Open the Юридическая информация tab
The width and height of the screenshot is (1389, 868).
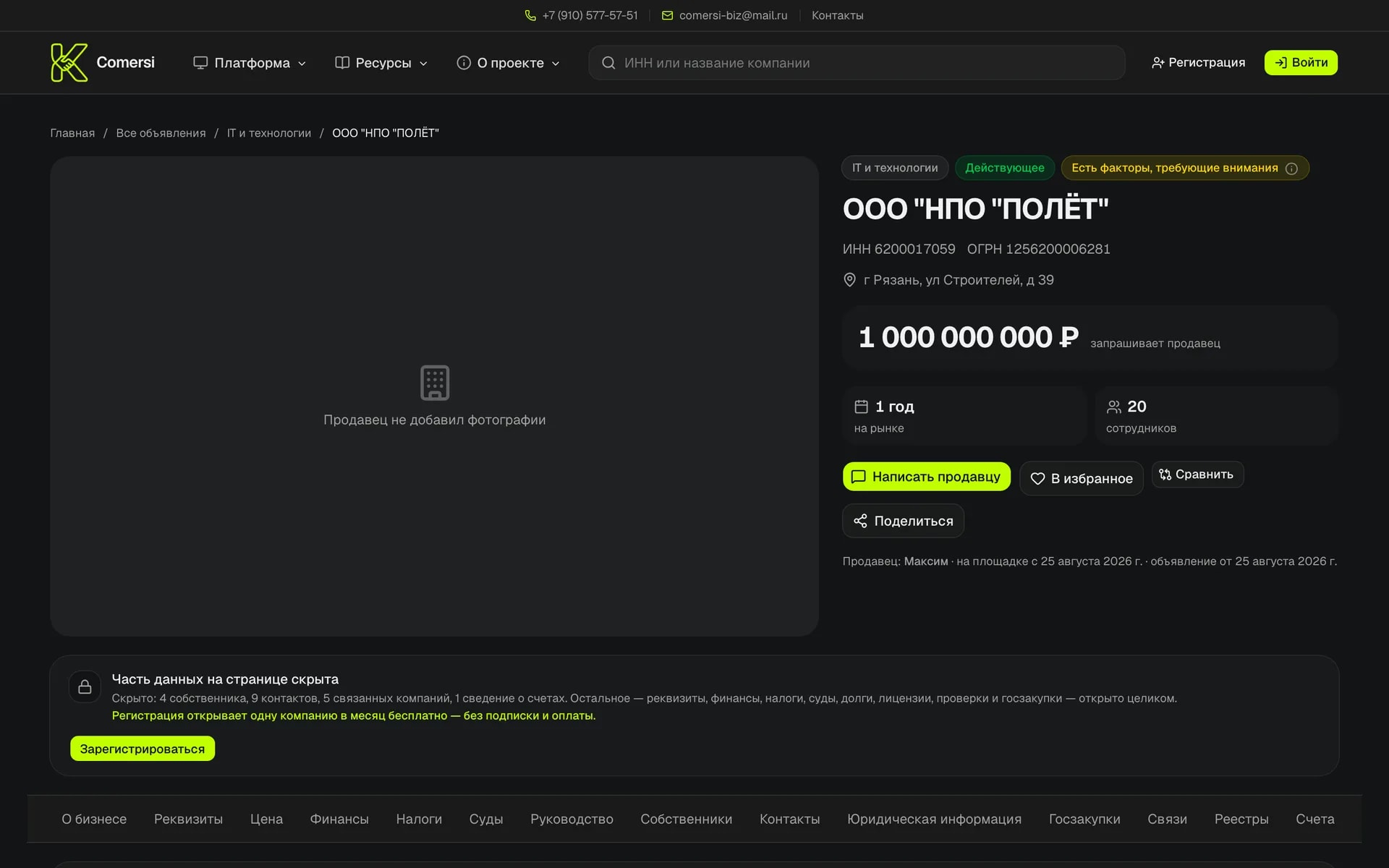click(934, 819)
